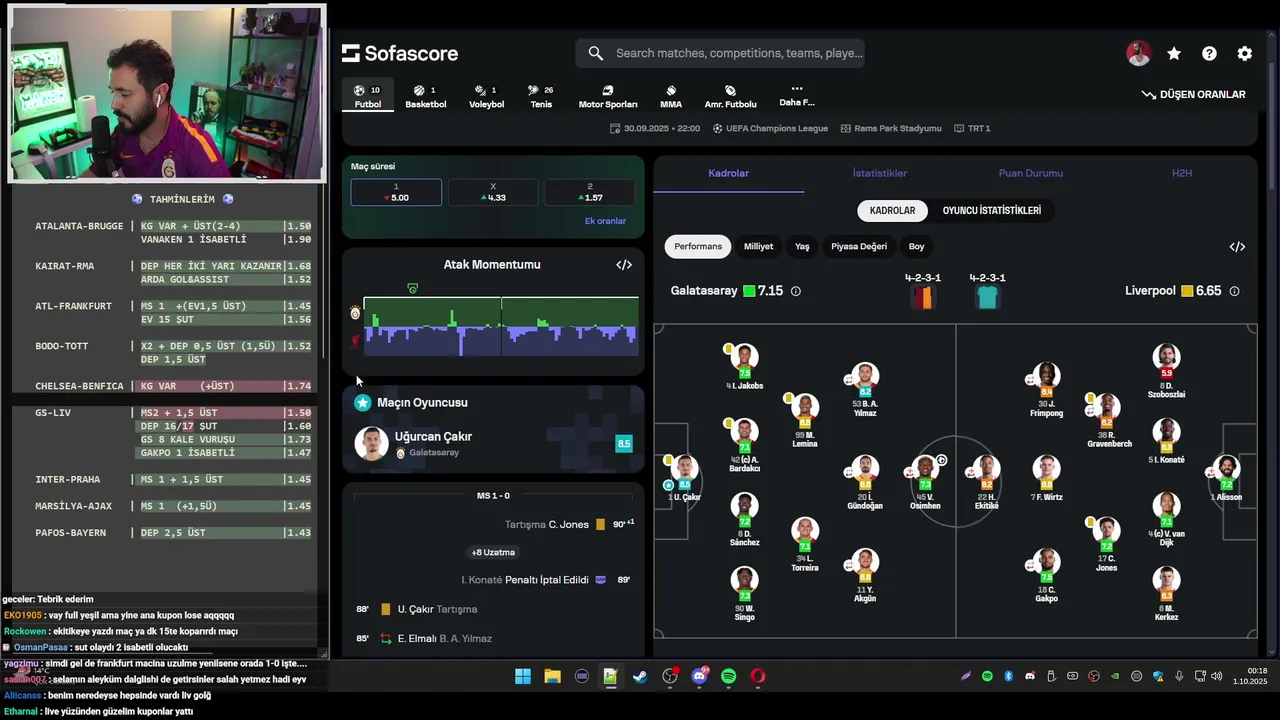This screenshot has width=1280, height=720.
Task: Select Motor Sporları category
Action: tap(608, 97)
